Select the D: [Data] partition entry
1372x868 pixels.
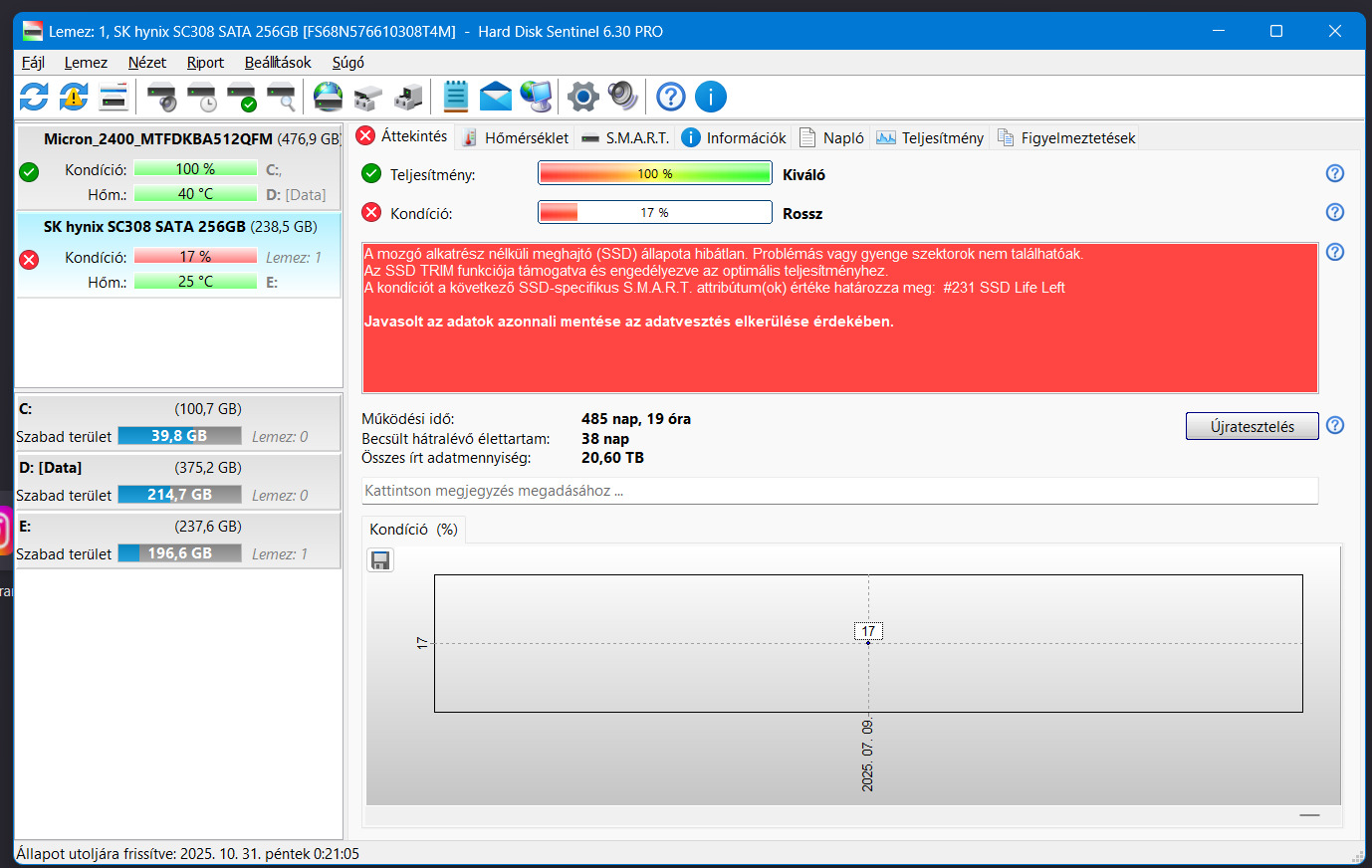[179, 482]
